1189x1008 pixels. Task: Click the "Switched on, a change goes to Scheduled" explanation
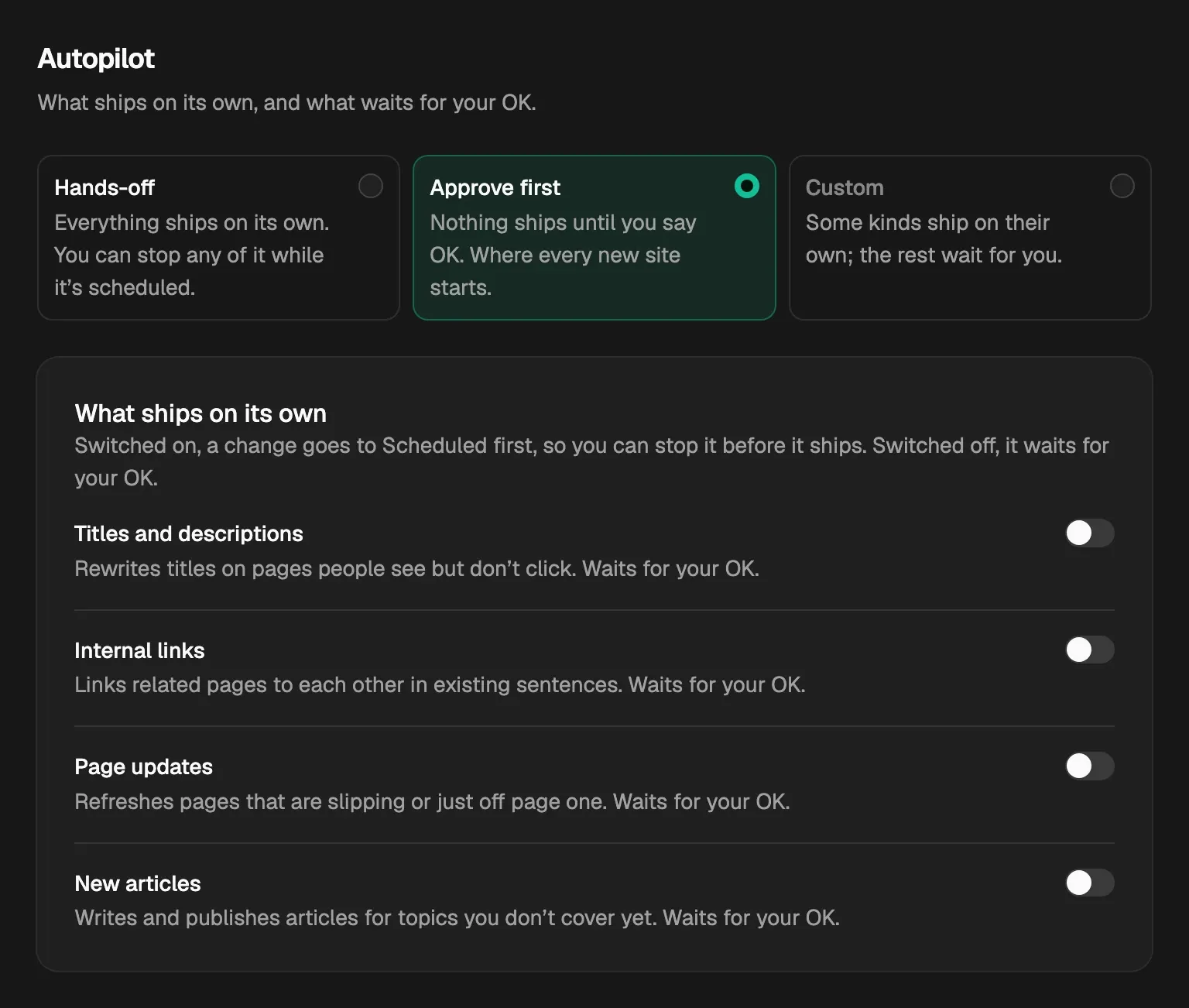(591, 461)
